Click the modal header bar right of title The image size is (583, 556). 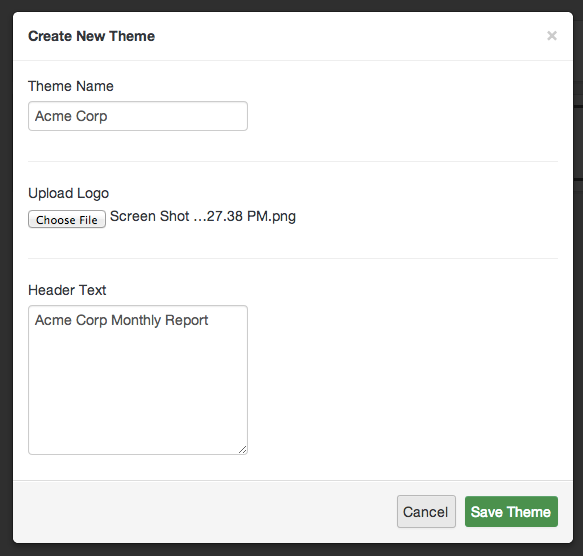pyautogui.click(x=350, y=36)
